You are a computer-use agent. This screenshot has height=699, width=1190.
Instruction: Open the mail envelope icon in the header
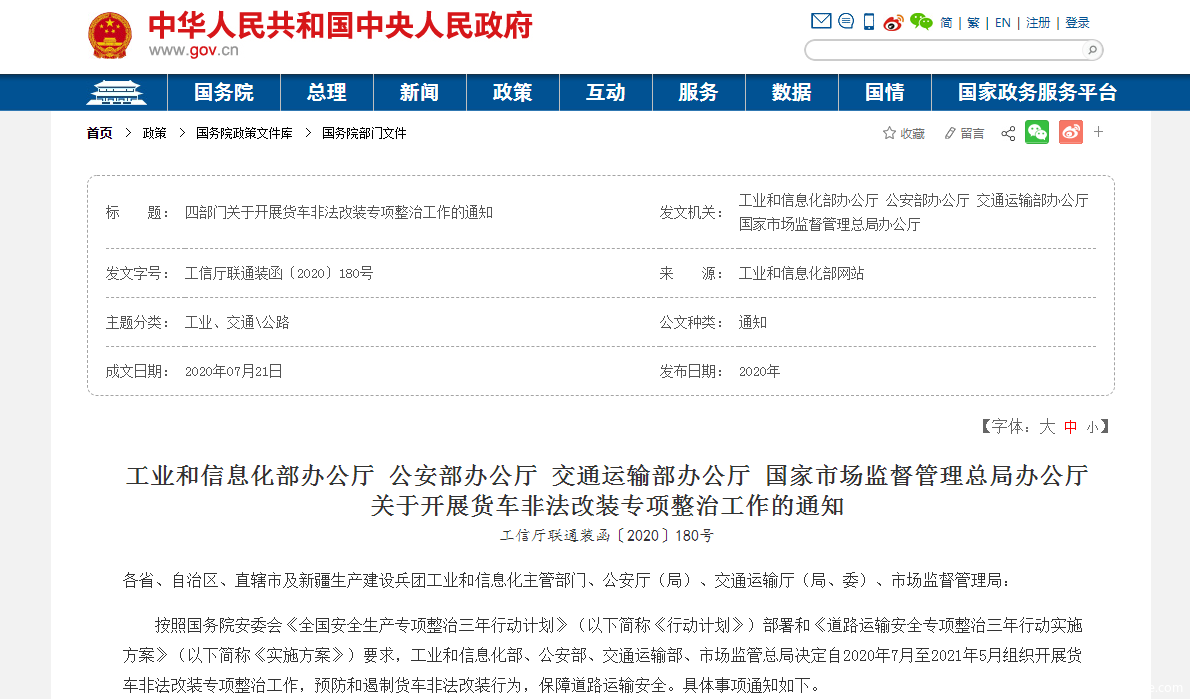(820, 21)
